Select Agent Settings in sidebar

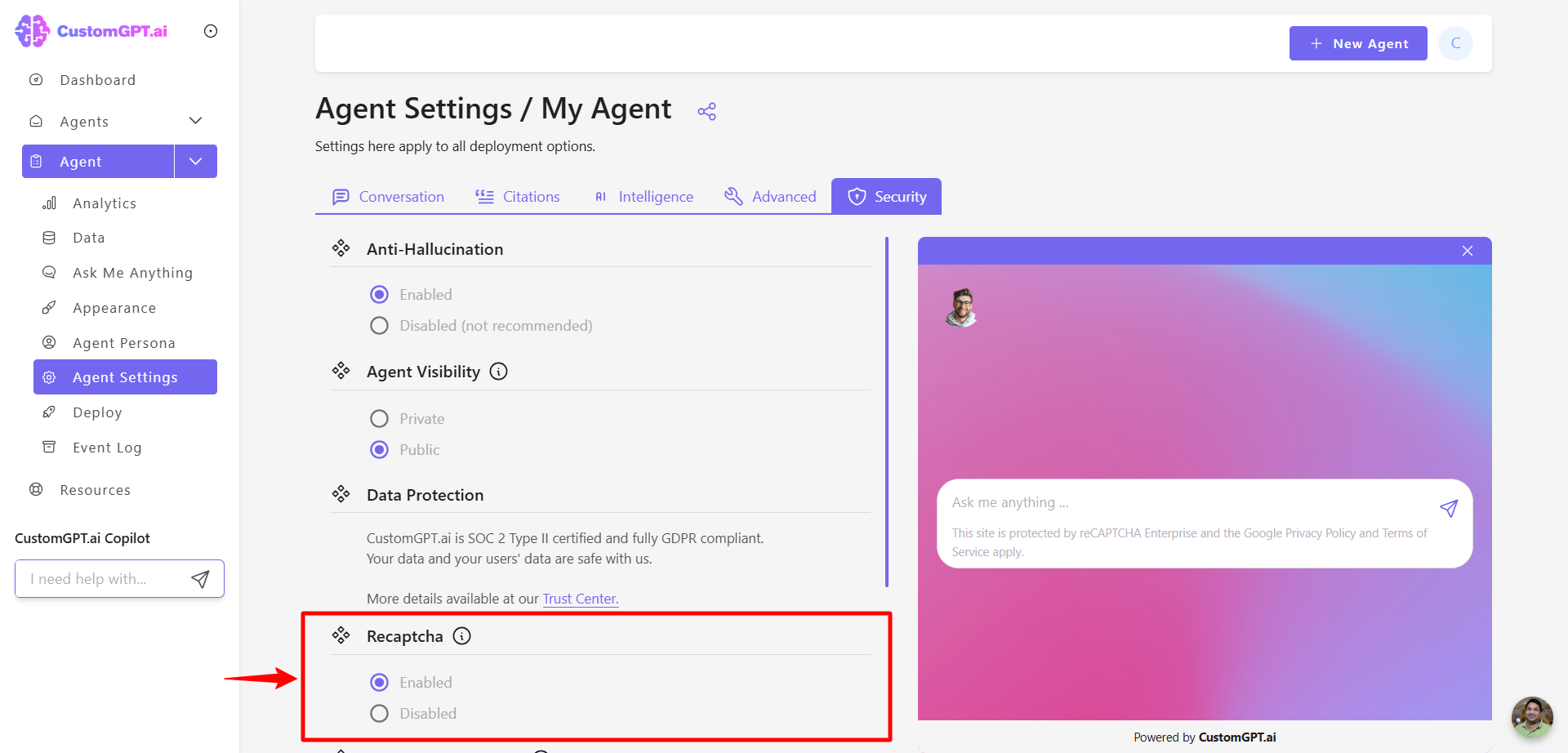click(125, 377)
